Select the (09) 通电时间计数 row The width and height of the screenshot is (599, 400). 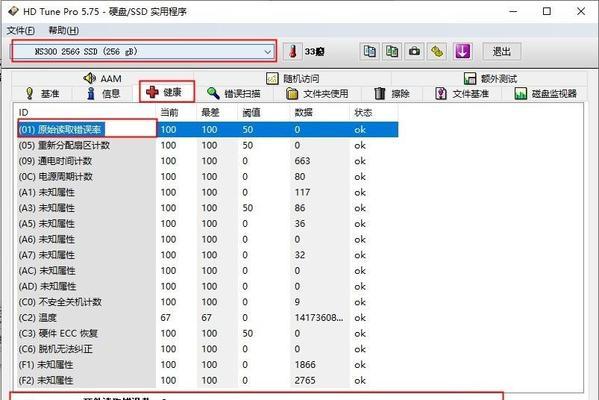click(x=207, y=161)
